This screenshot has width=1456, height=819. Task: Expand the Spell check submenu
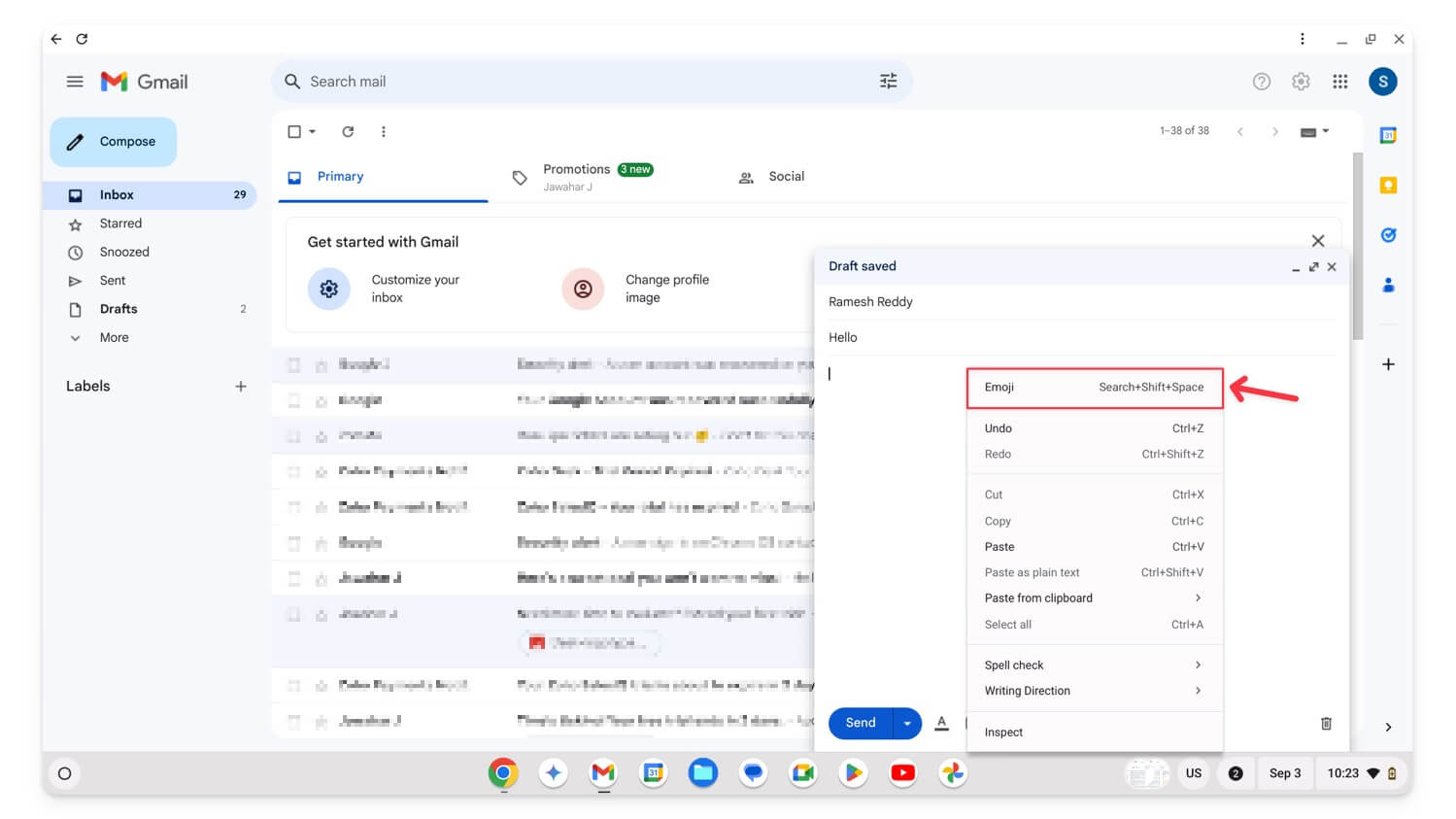(x=1095, y=665)
